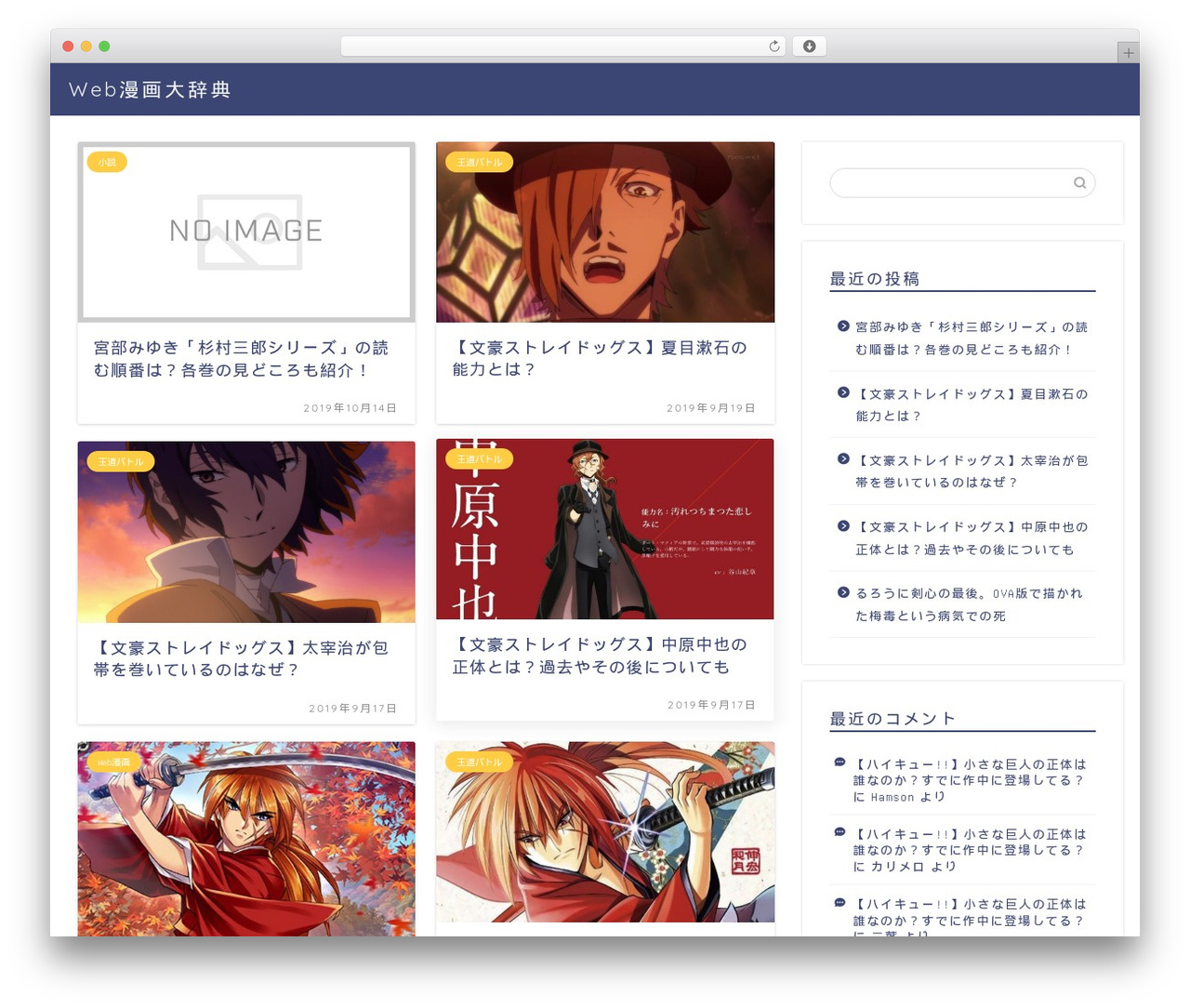
Task: Click the 最近のコメント widget heading
Action: (x=892, y=718)
